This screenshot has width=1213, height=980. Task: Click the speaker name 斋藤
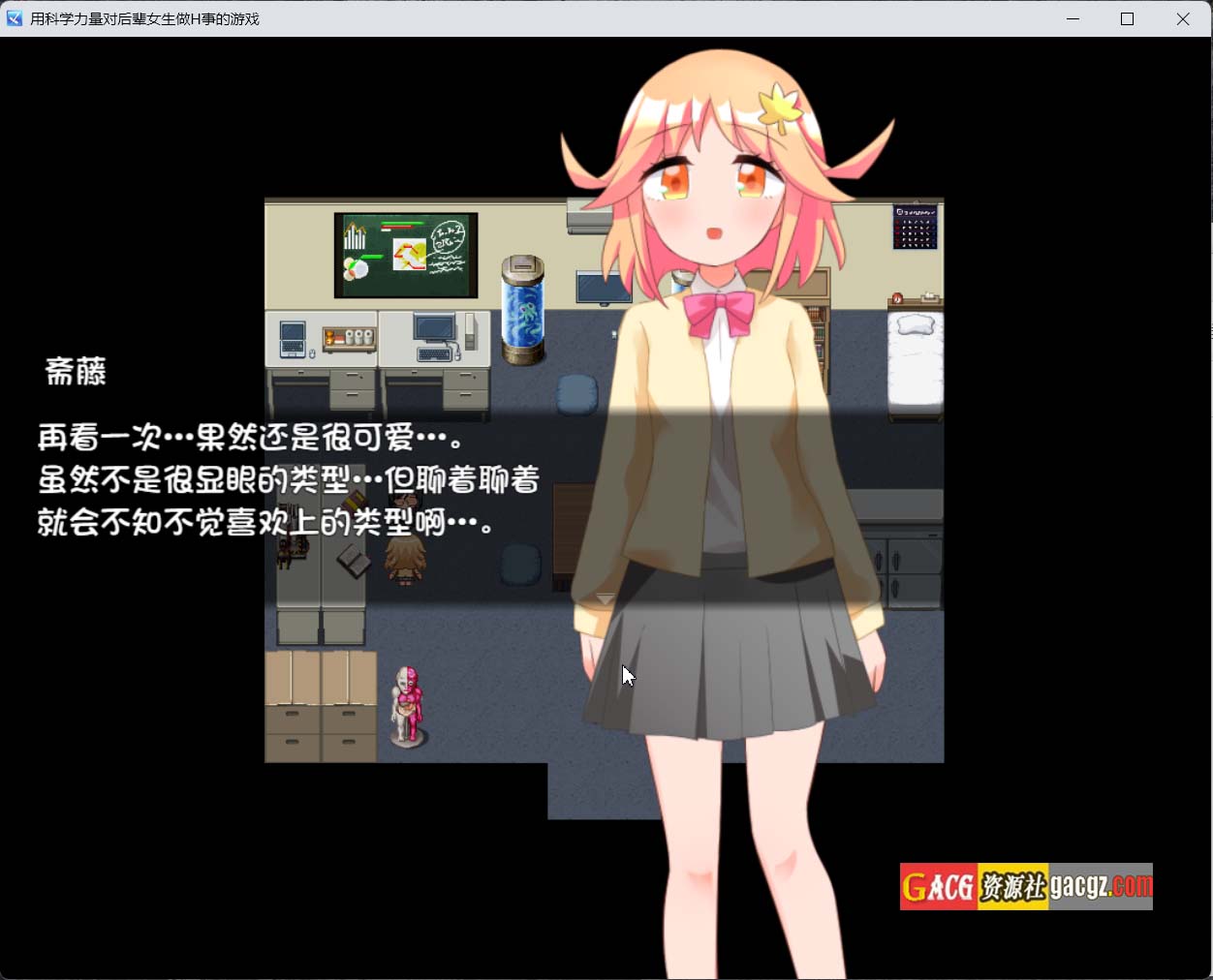coord(76,371)
